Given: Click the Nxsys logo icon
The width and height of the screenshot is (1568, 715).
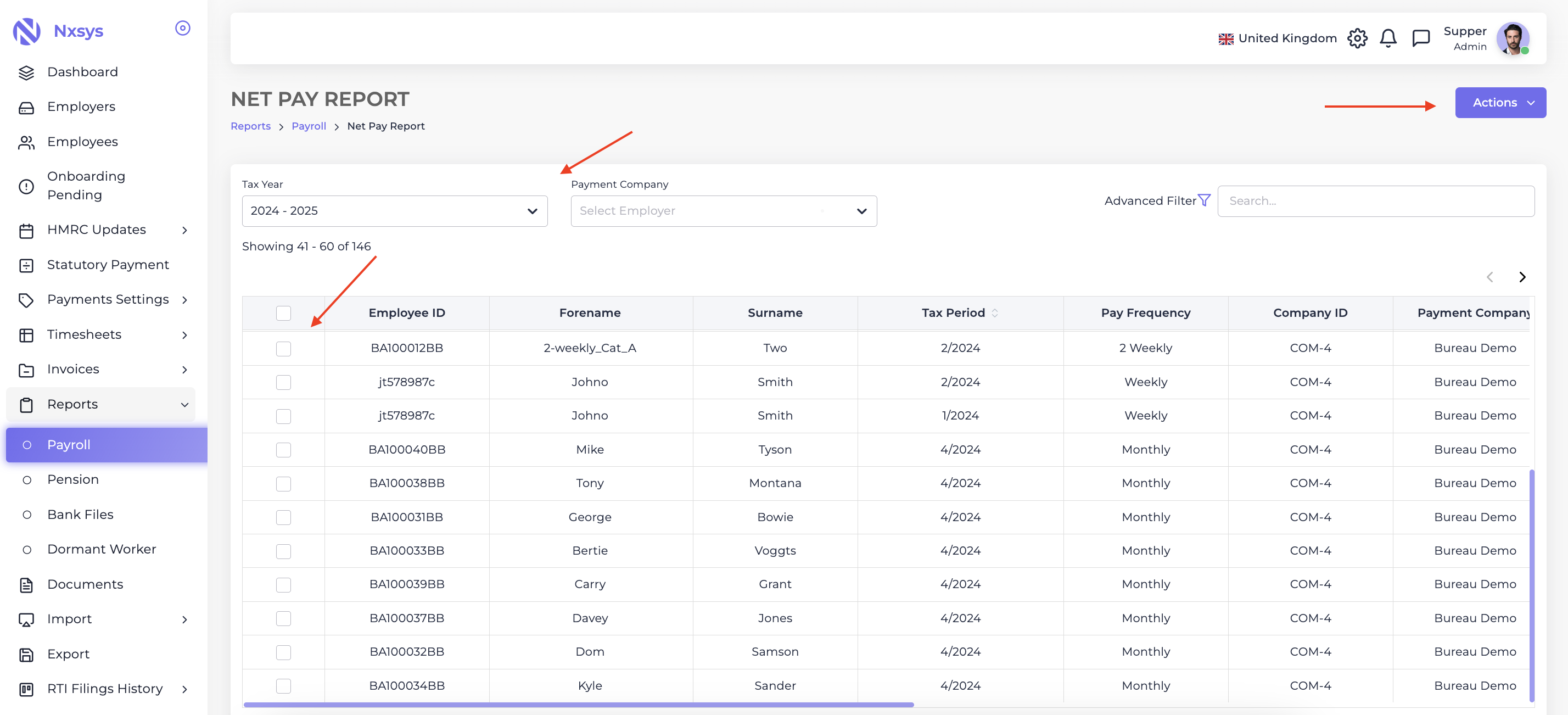Looking at the screenshot, I should click(x=27, y=31).
